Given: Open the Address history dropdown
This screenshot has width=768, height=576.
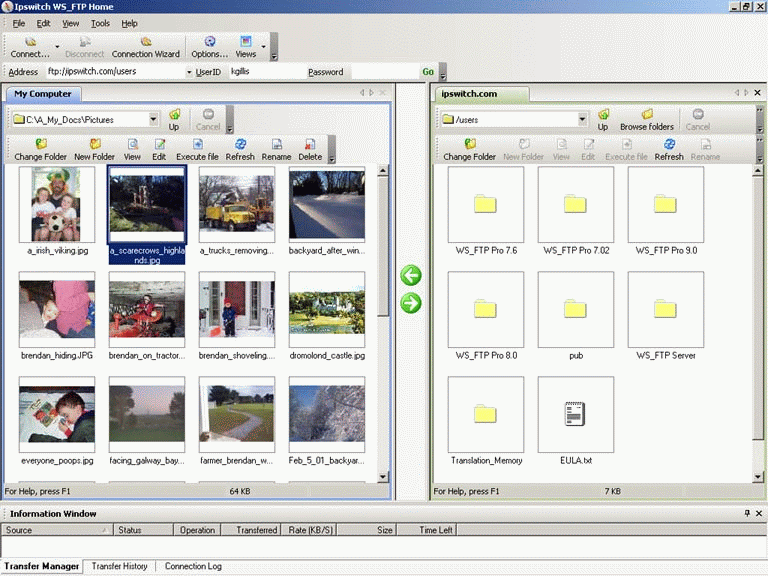Looking at the screenshot, I should [189, 72].
